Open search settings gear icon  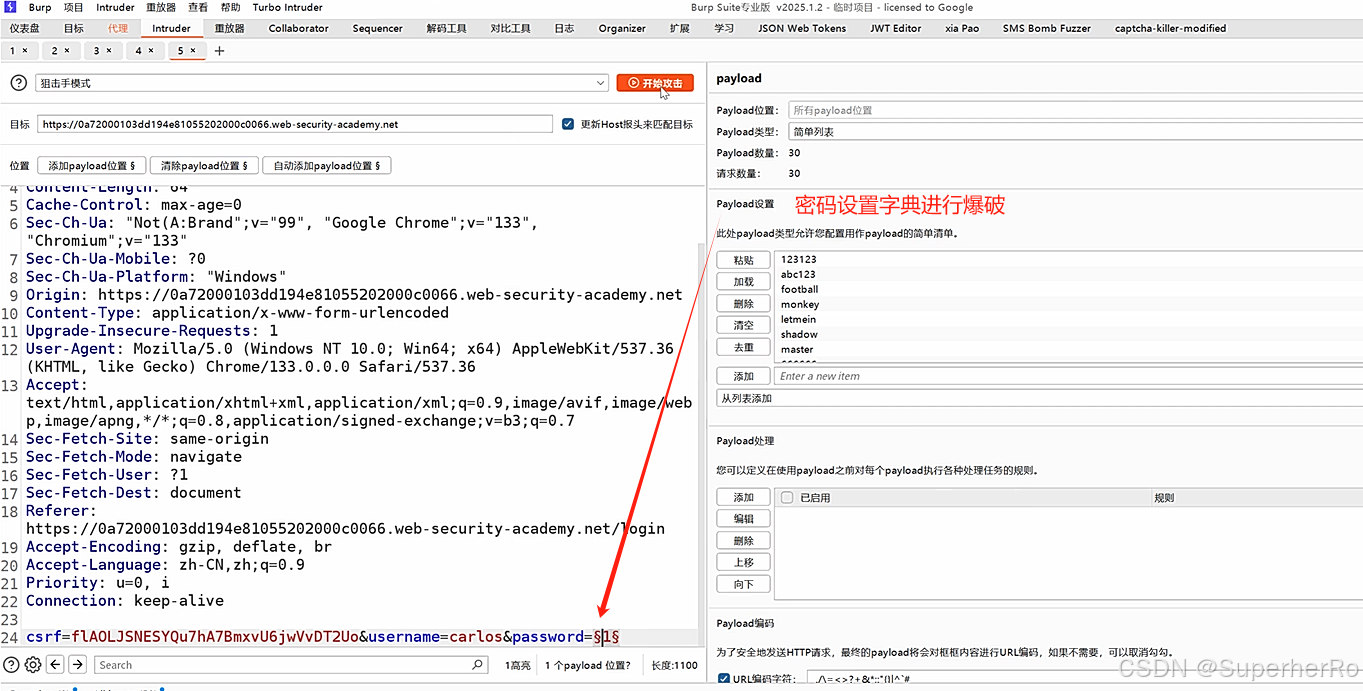pyautogui.click(x=33, y=664)
